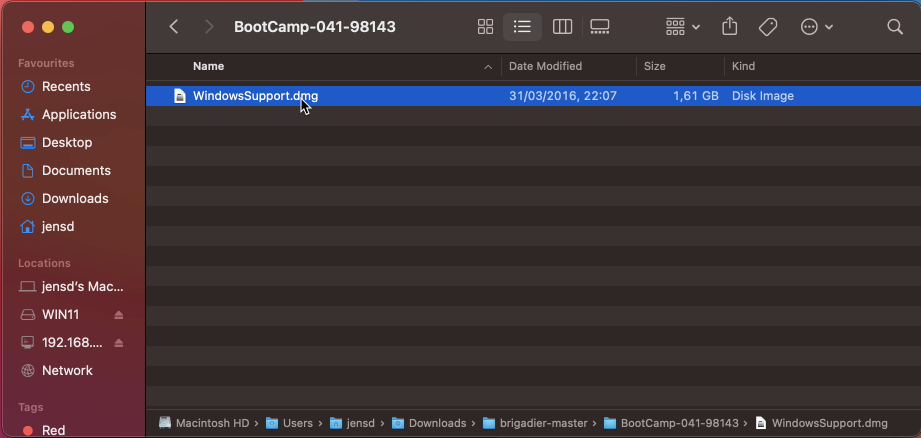Open the Group By dropdown
The height and width of the screenshot is (438, 921).
683,26
